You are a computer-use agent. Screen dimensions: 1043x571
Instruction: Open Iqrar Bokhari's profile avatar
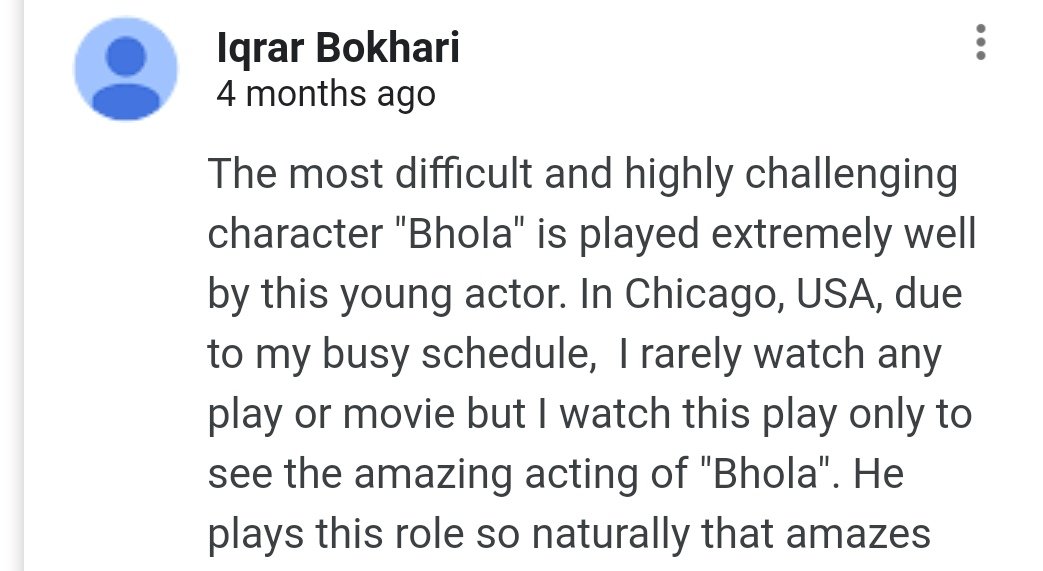pos(126,69)
